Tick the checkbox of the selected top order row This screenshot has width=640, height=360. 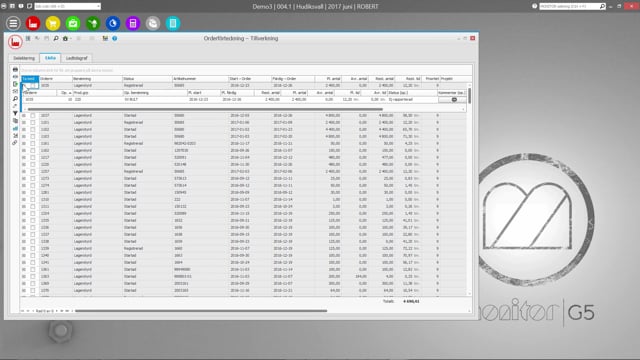pyautogui.click(x=33, y=86)
